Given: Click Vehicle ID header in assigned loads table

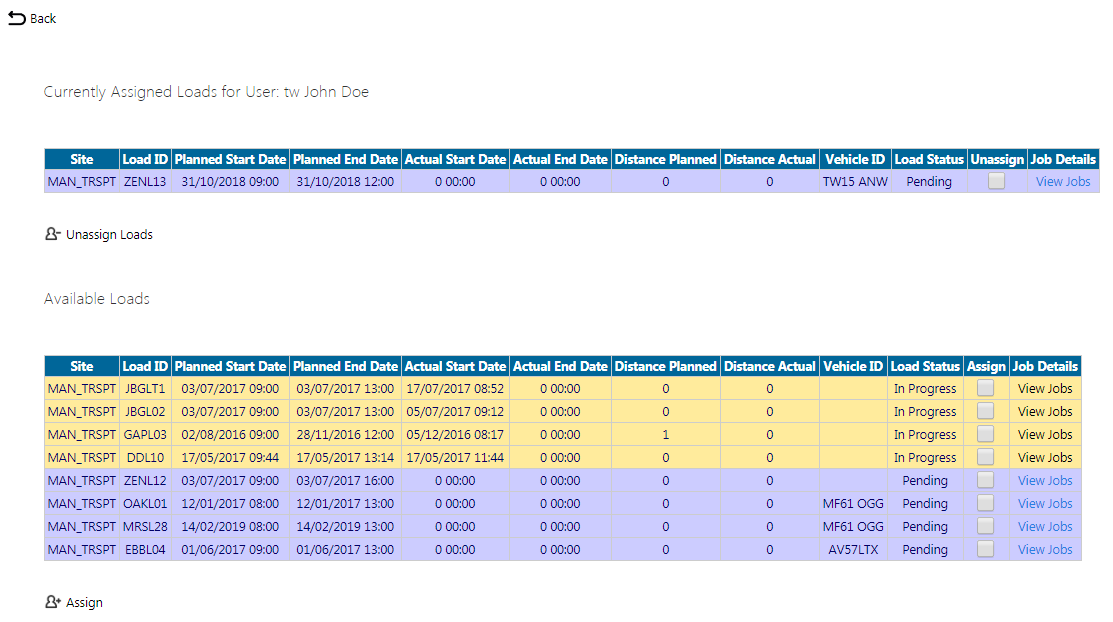Looking at the screenshot, I should 855,160.
